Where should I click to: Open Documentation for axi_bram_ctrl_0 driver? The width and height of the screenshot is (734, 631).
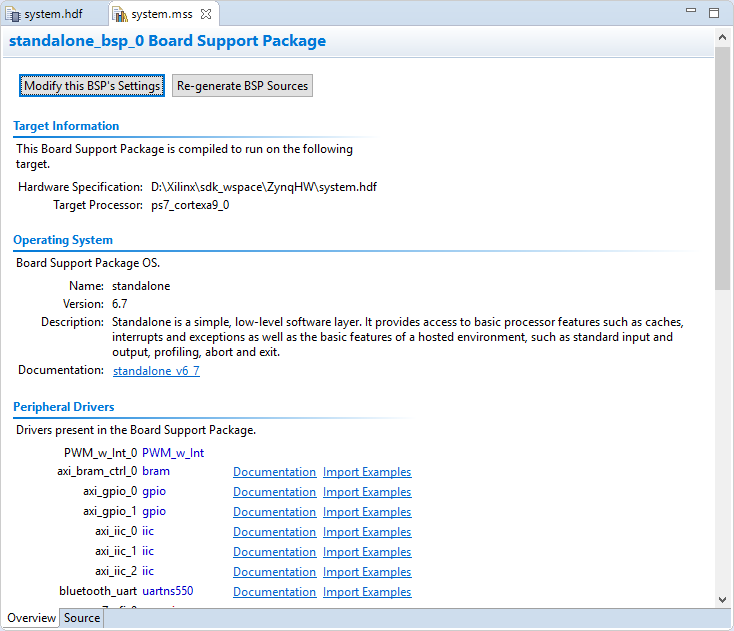tap(274, 472)
